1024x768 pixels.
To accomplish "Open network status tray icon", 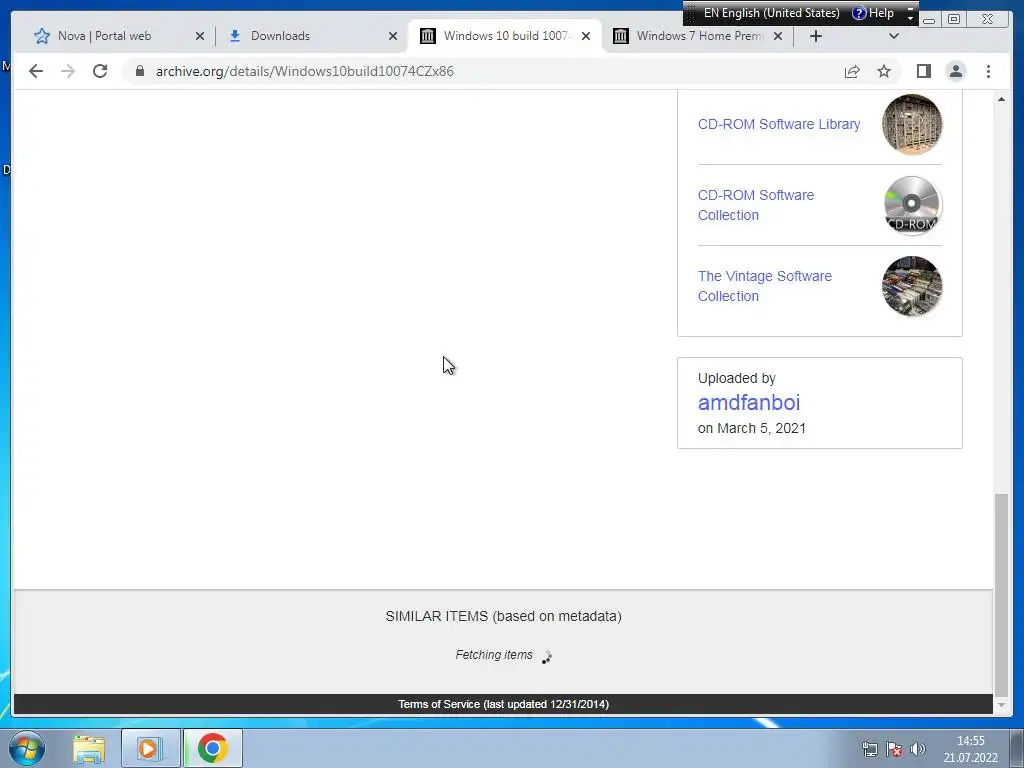I will point(869,749).
